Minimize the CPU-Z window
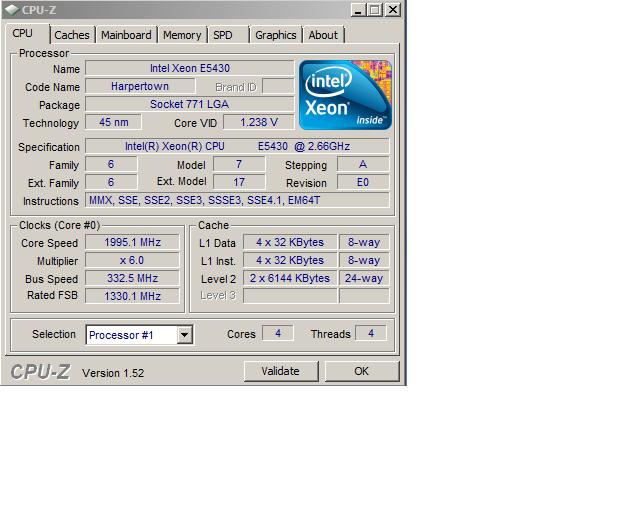Image resolution: width=640 pixels, height=512 pixels. [x=358, y=10]
